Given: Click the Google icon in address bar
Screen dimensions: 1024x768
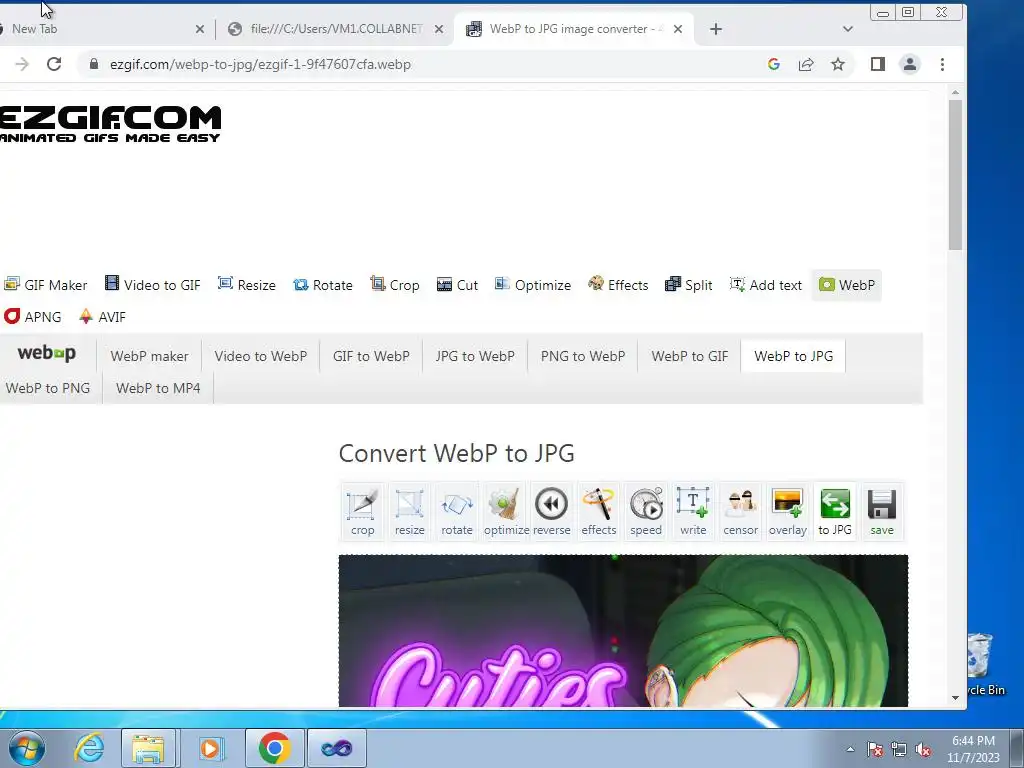Looking at the screenshot, I should coord(774,64).
